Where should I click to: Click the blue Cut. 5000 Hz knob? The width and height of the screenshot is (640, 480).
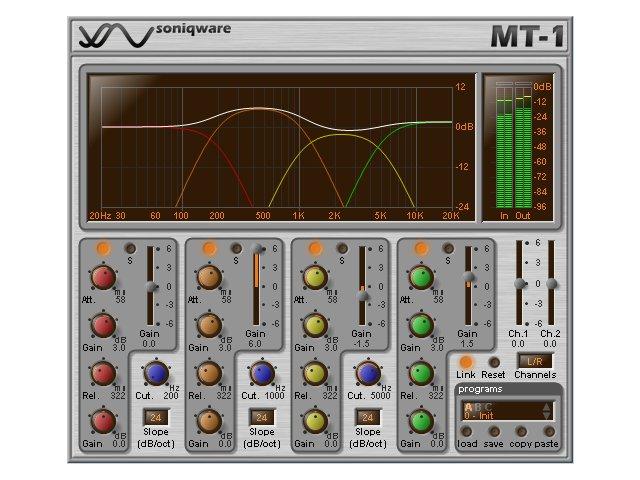[x=368, y=374]
